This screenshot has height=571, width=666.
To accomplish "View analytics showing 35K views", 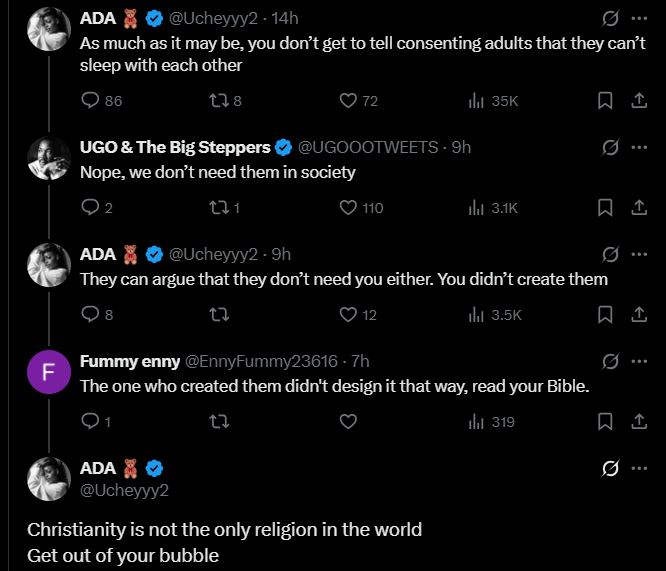I will pos(493,100).
